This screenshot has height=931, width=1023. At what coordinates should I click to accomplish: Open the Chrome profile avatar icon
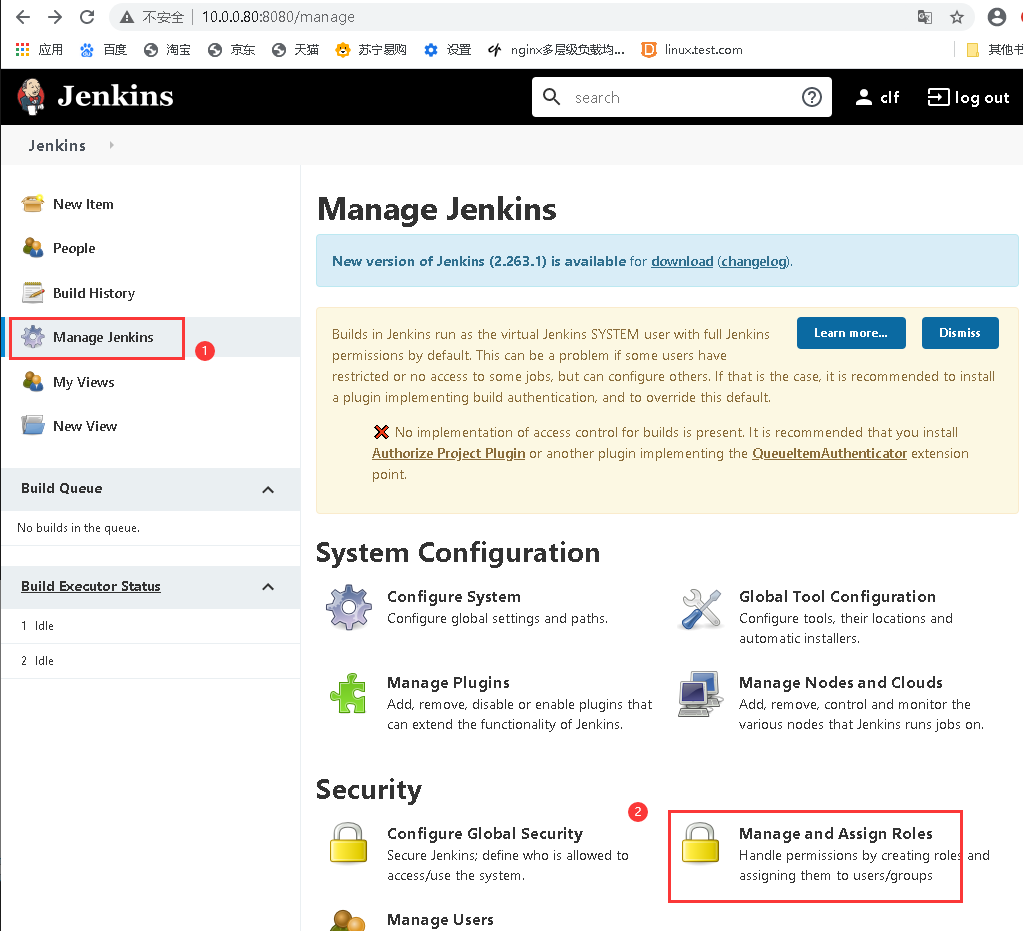(996, 17)
